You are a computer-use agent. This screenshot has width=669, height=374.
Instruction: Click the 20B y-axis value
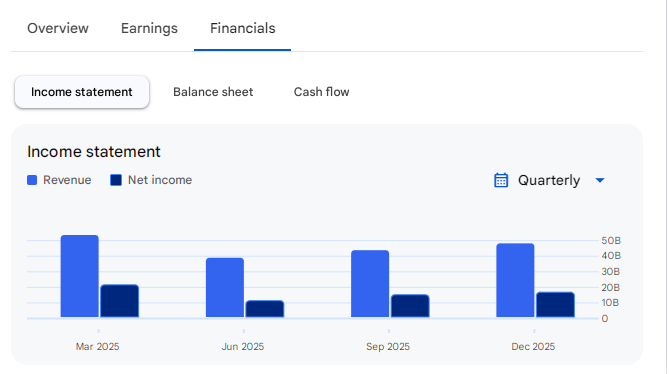coord(611,287)
